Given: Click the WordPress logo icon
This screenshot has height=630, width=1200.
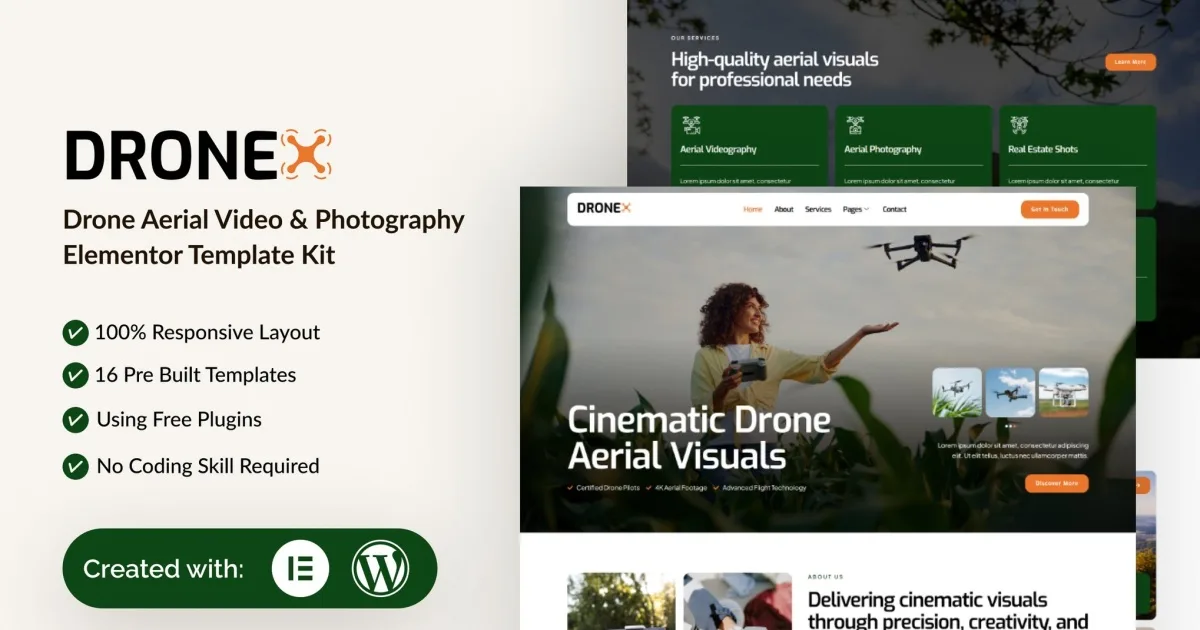Looking at the screenshot, I should (380, 568).
